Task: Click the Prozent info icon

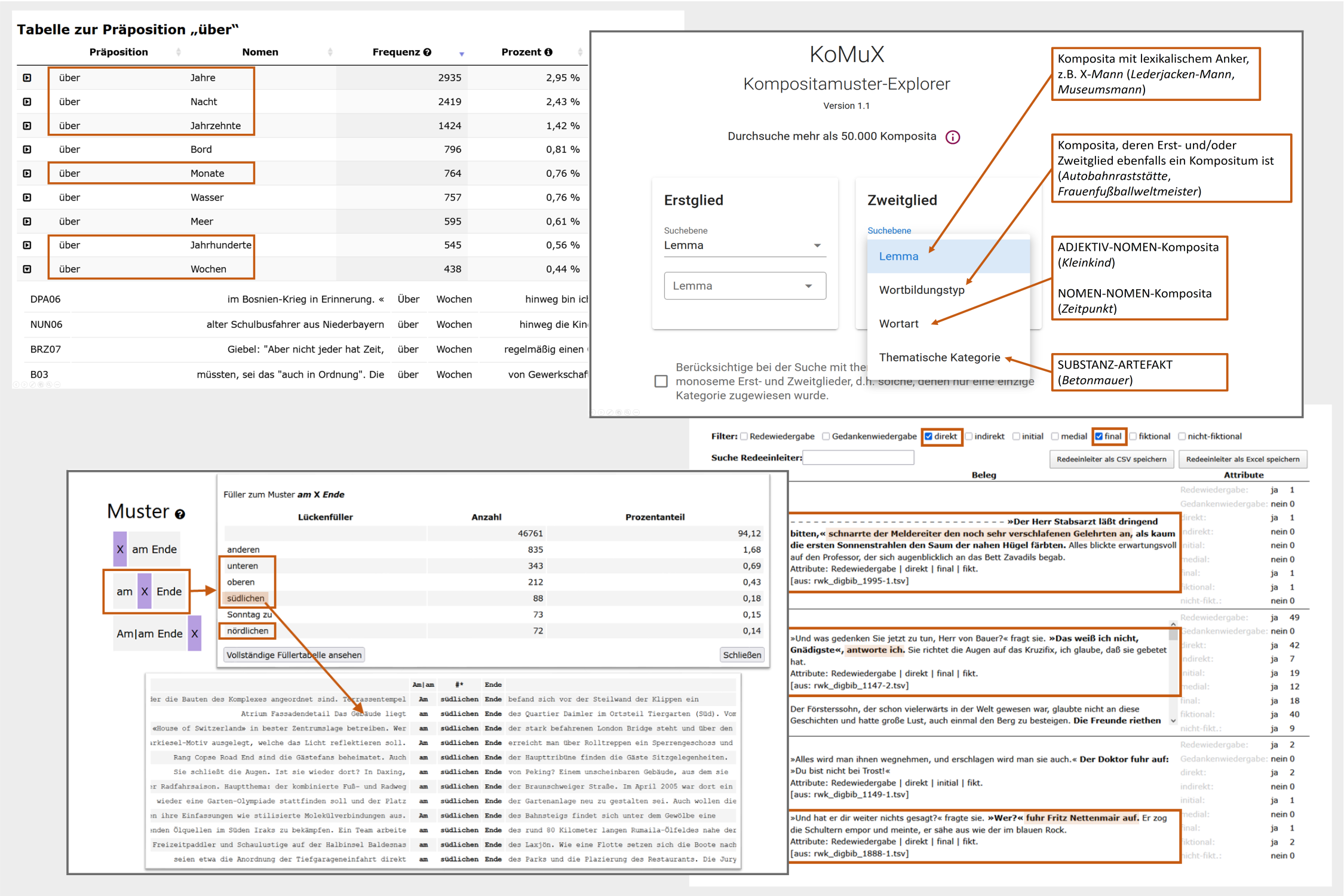Action: [x=548, y=53]
